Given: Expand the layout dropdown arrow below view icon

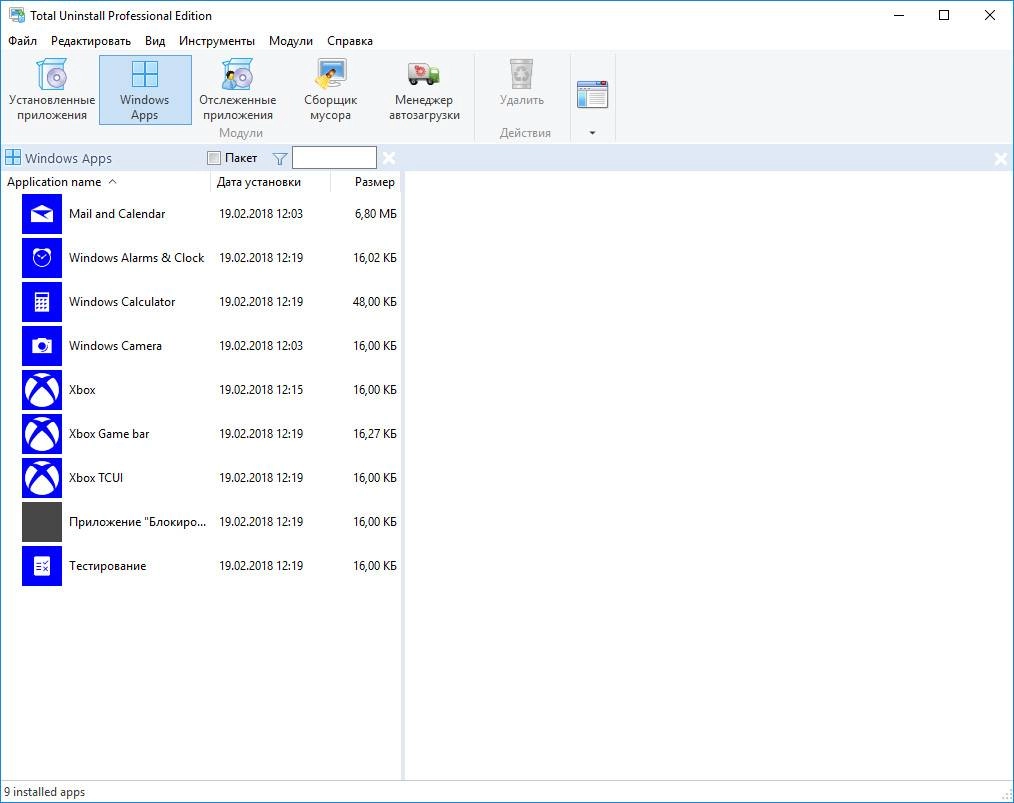Looking at the screenshot, I should (592, 133).
